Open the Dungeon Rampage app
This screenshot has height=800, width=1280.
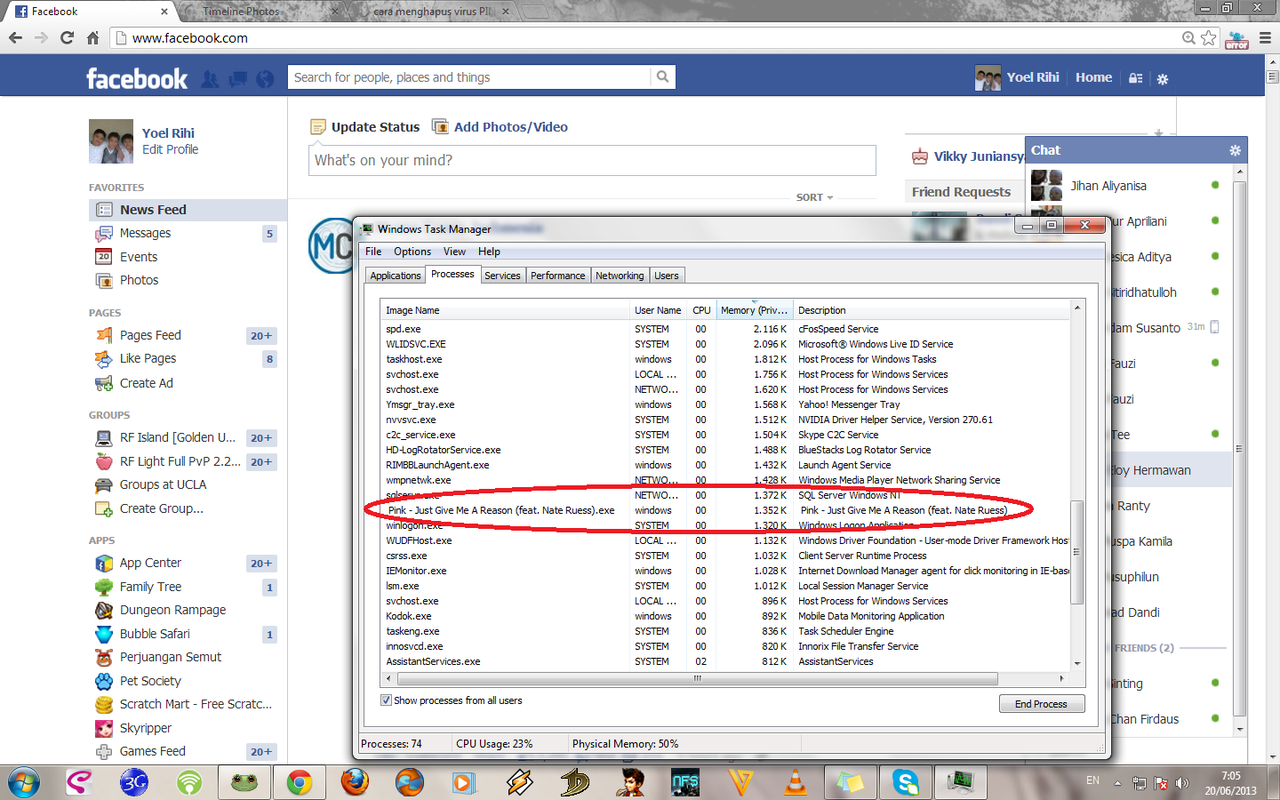point(173,610)
